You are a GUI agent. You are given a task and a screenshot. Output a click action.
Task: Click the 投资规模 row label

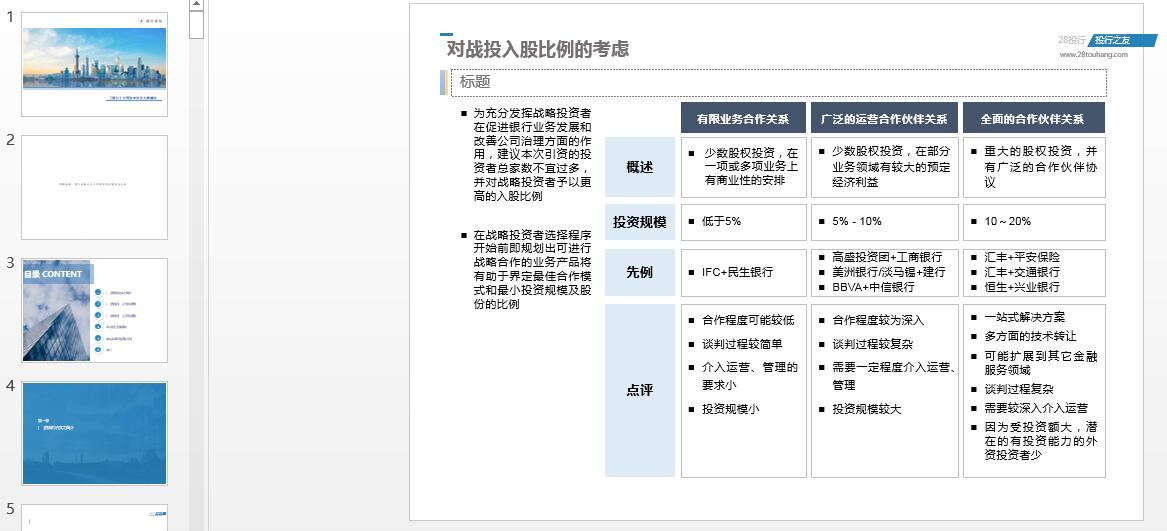coord(640,222)
